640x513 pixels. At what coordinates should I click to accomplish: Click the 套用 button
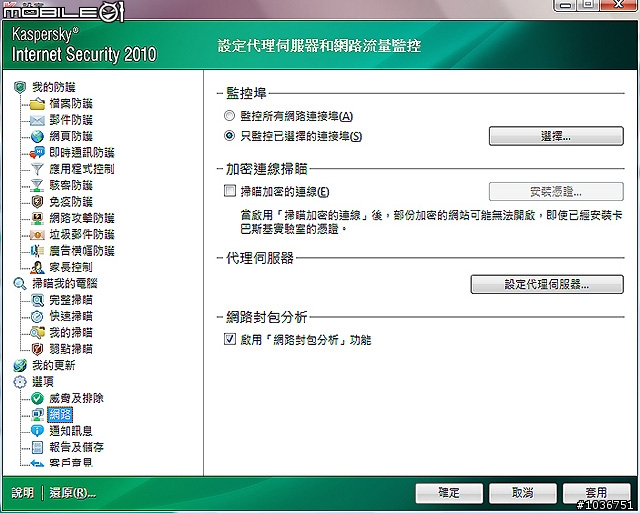pyautogui.click(x=596, y=492)
